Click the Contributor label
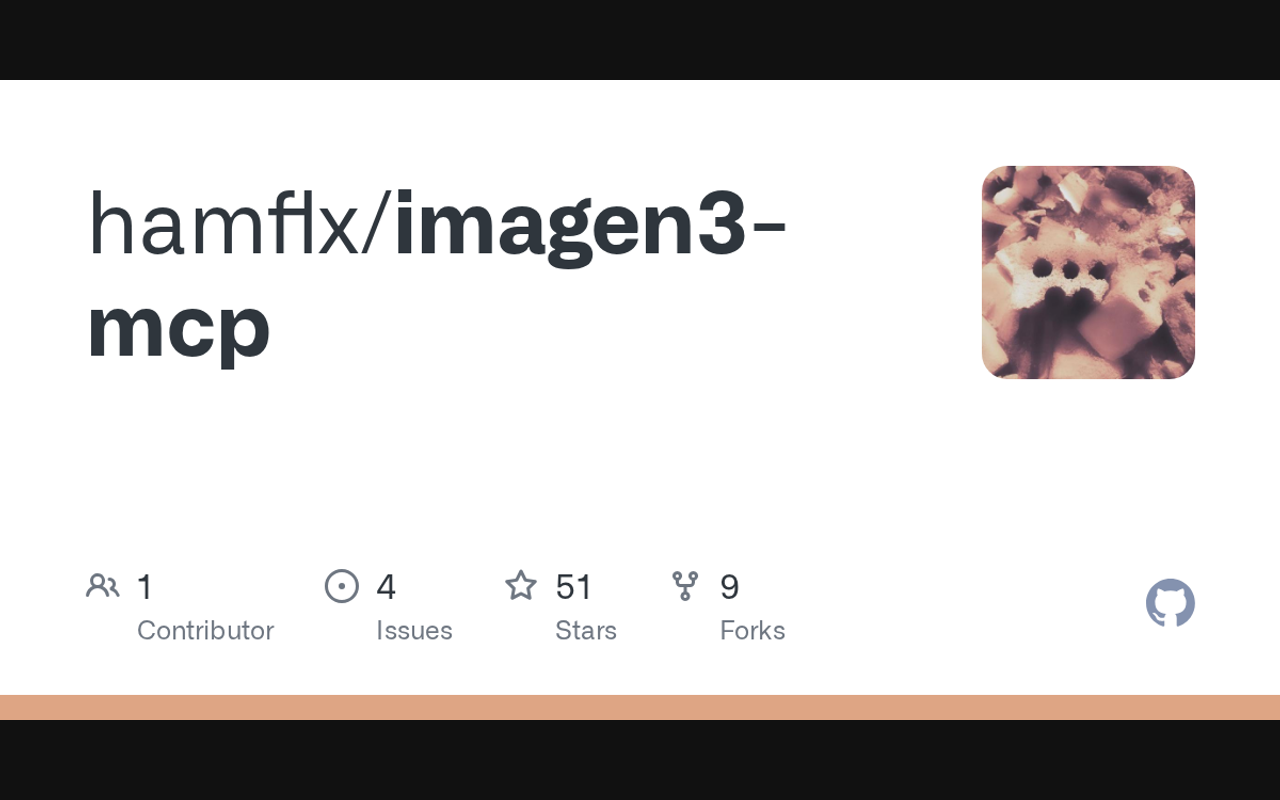Screen dimensions: 1280x800 coord(205,631)
